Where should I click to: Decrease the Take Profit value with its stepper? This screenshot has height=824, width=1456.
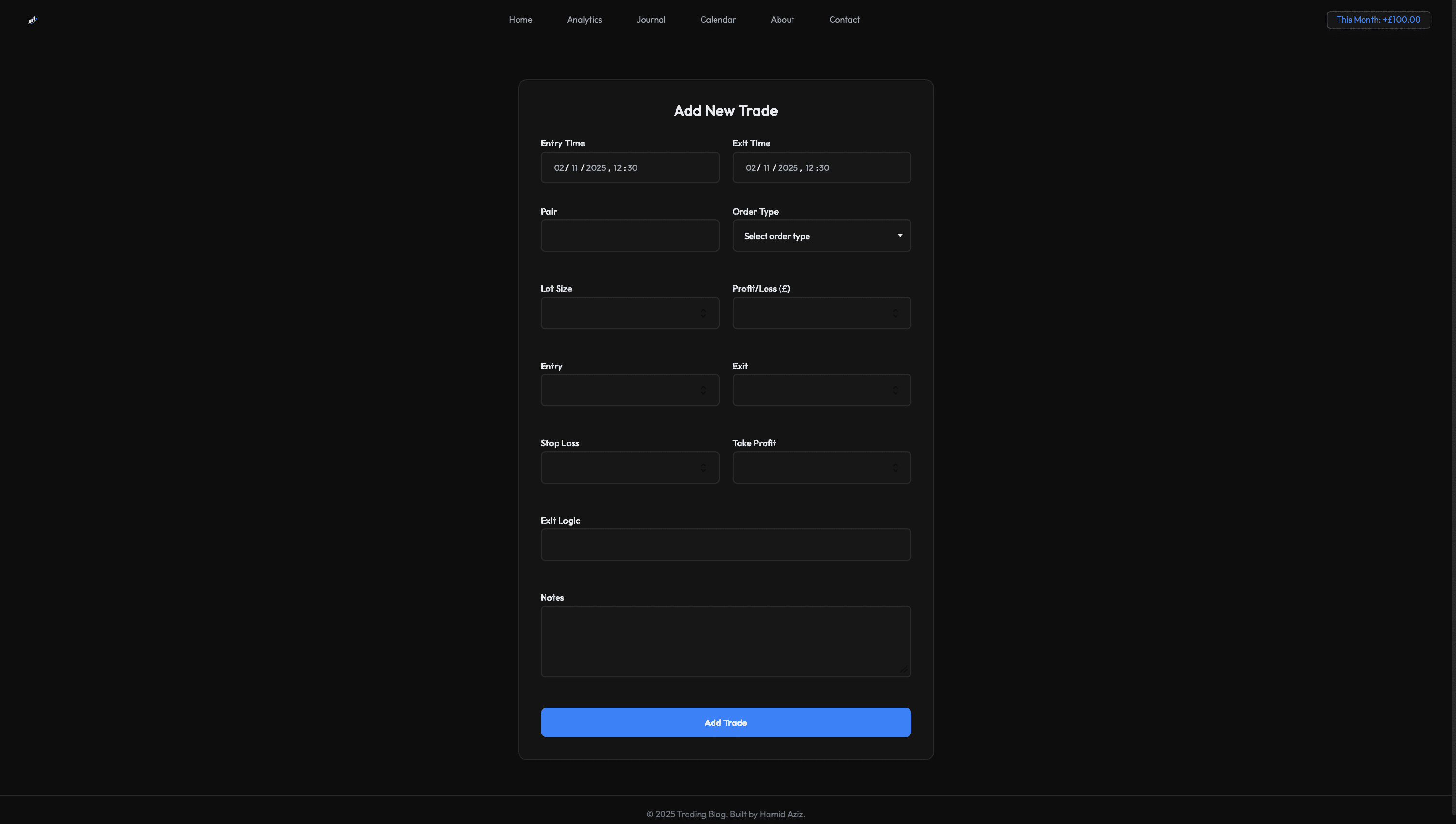click(x=896, y=470)
